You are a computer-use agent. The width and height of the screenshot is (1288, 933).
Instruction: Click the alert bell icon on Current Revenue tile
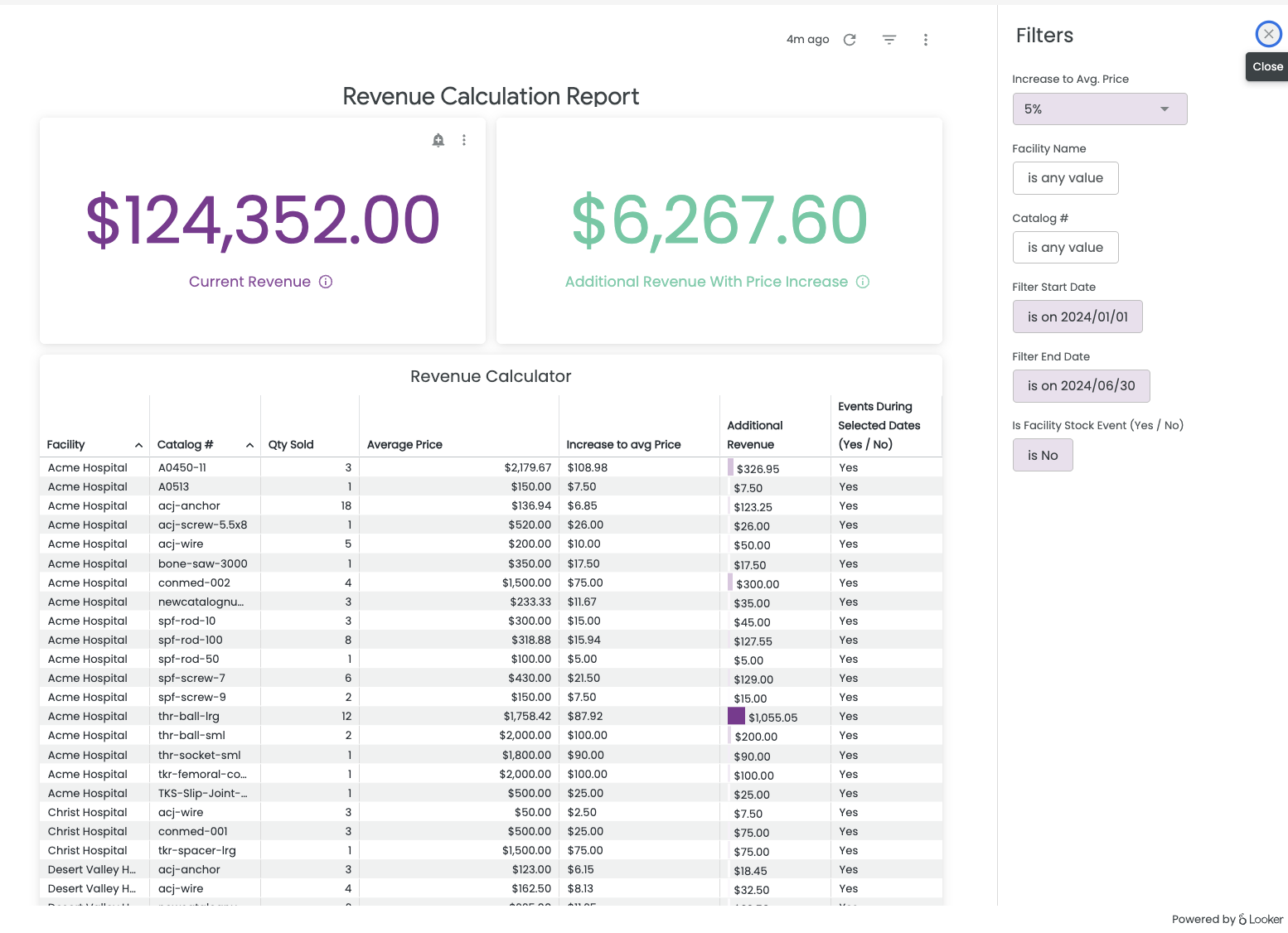coord(438,140)
